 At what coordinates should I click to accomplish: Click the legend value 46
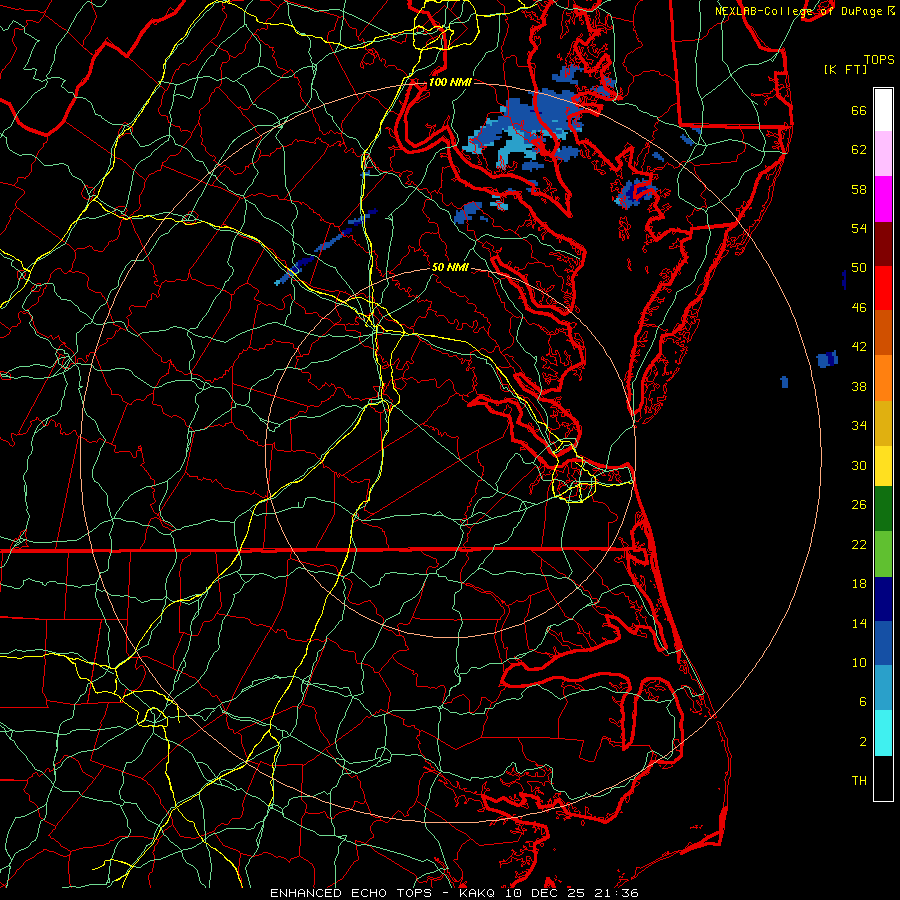click(x=859, y=308)
